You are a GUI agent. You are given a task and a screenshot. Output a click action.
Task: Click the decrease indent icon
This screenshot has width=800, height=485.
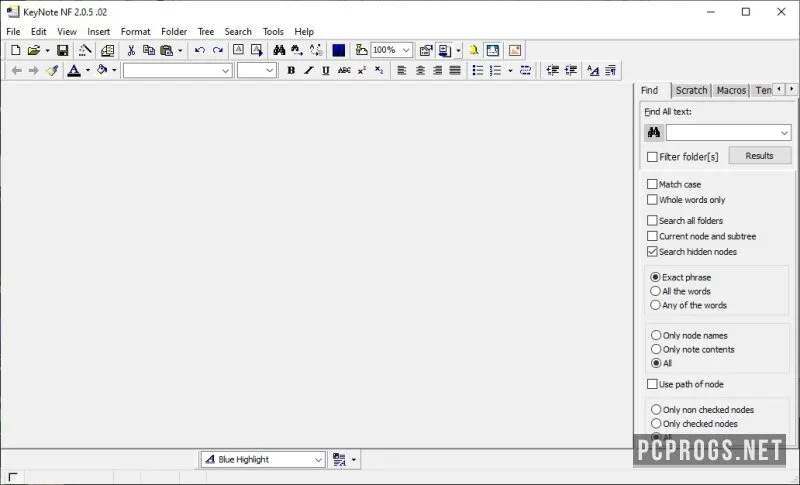(x=553, y=70)
